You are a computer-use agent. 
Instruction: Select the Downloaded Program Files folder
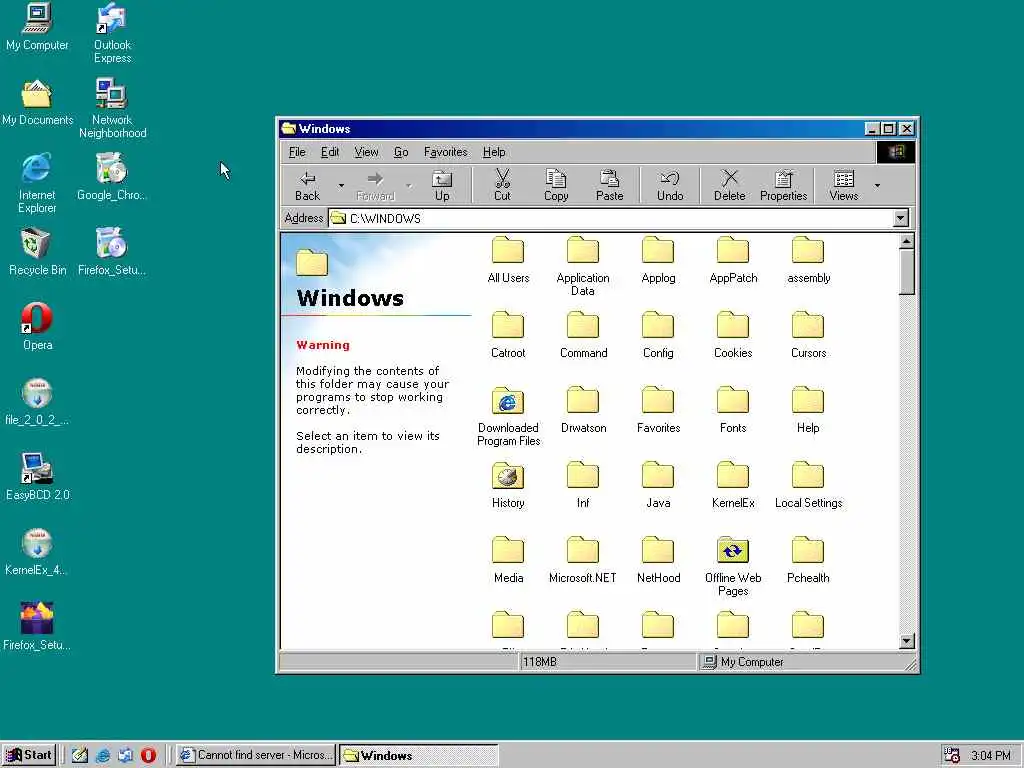coord(508,417)
